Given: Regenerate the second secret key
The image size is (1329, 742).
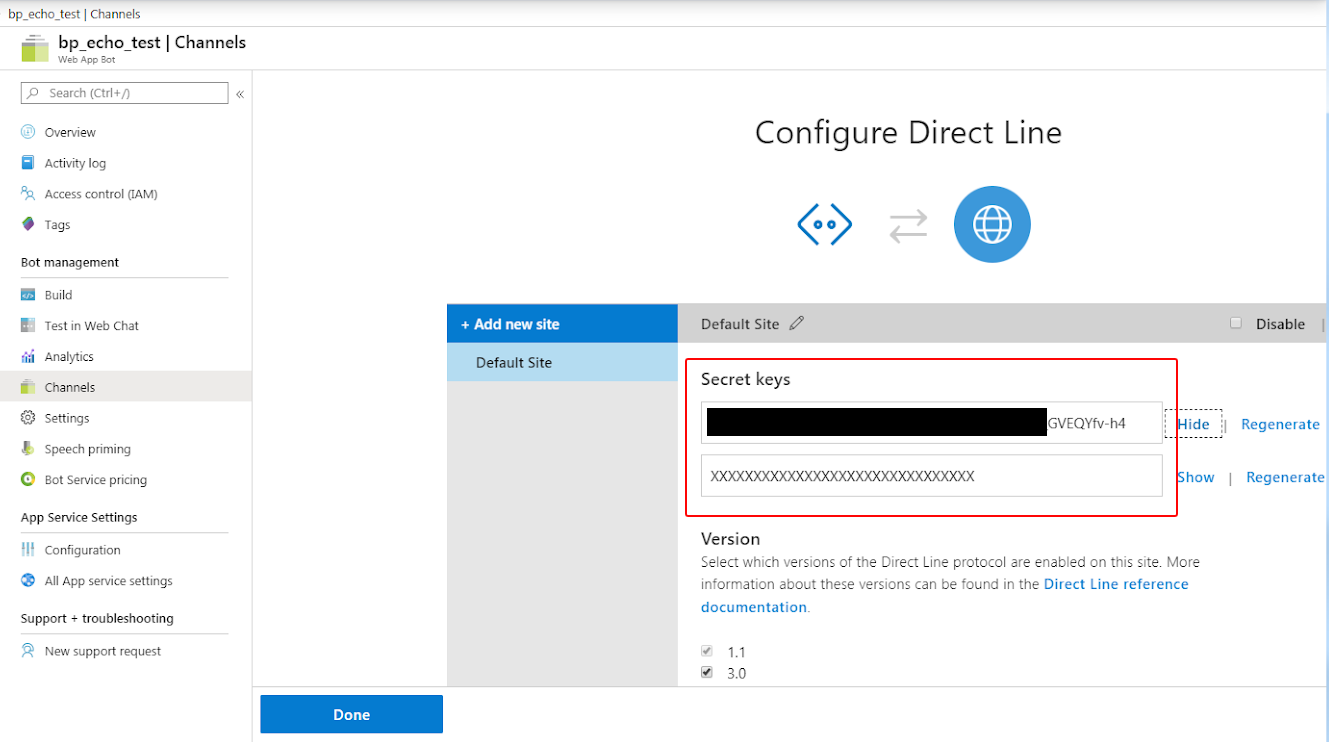Looking at the screenshot, I should [1285, 477].
